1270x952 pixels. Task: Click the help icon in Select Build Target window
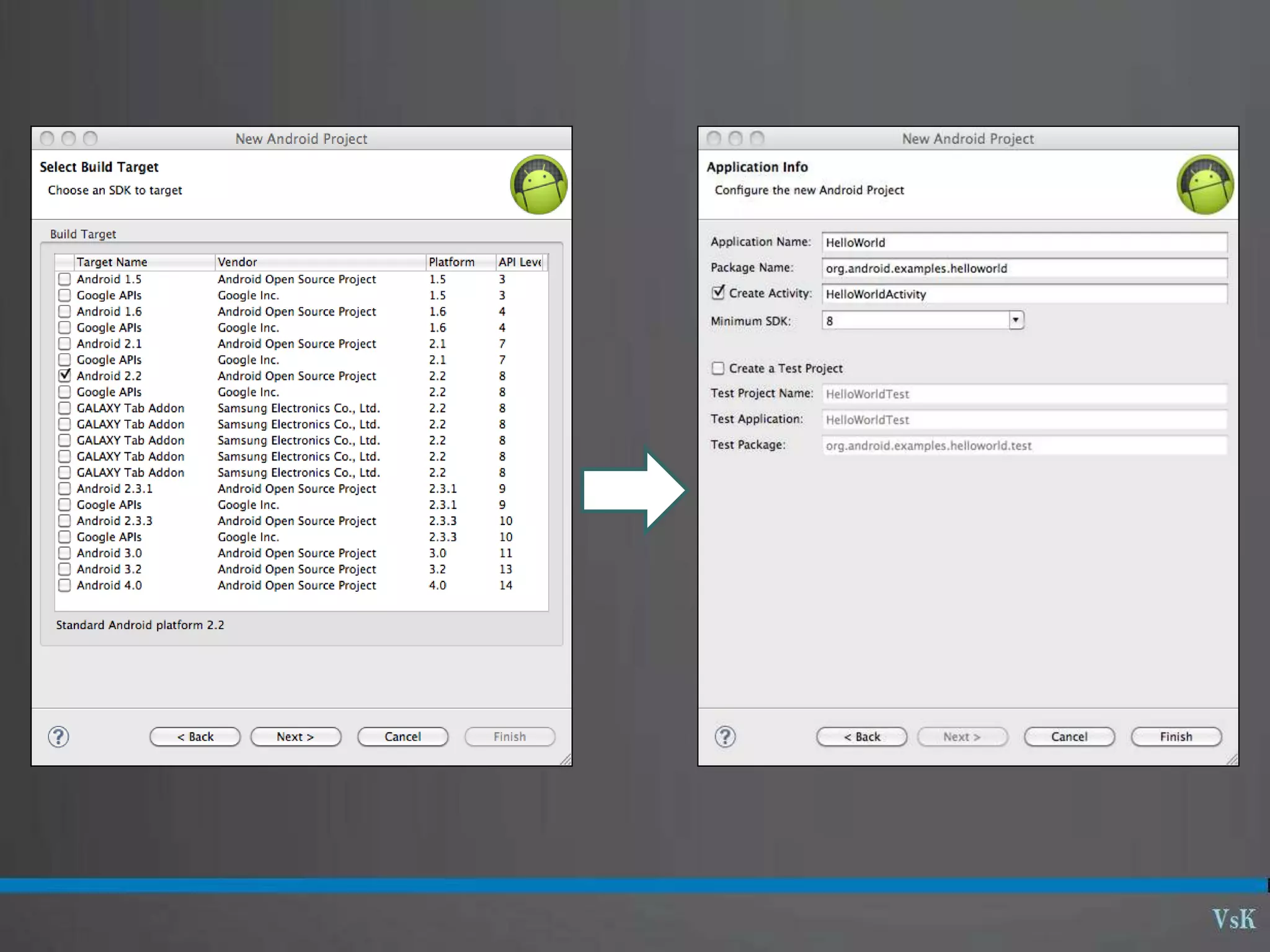click(x=59, y=736)
